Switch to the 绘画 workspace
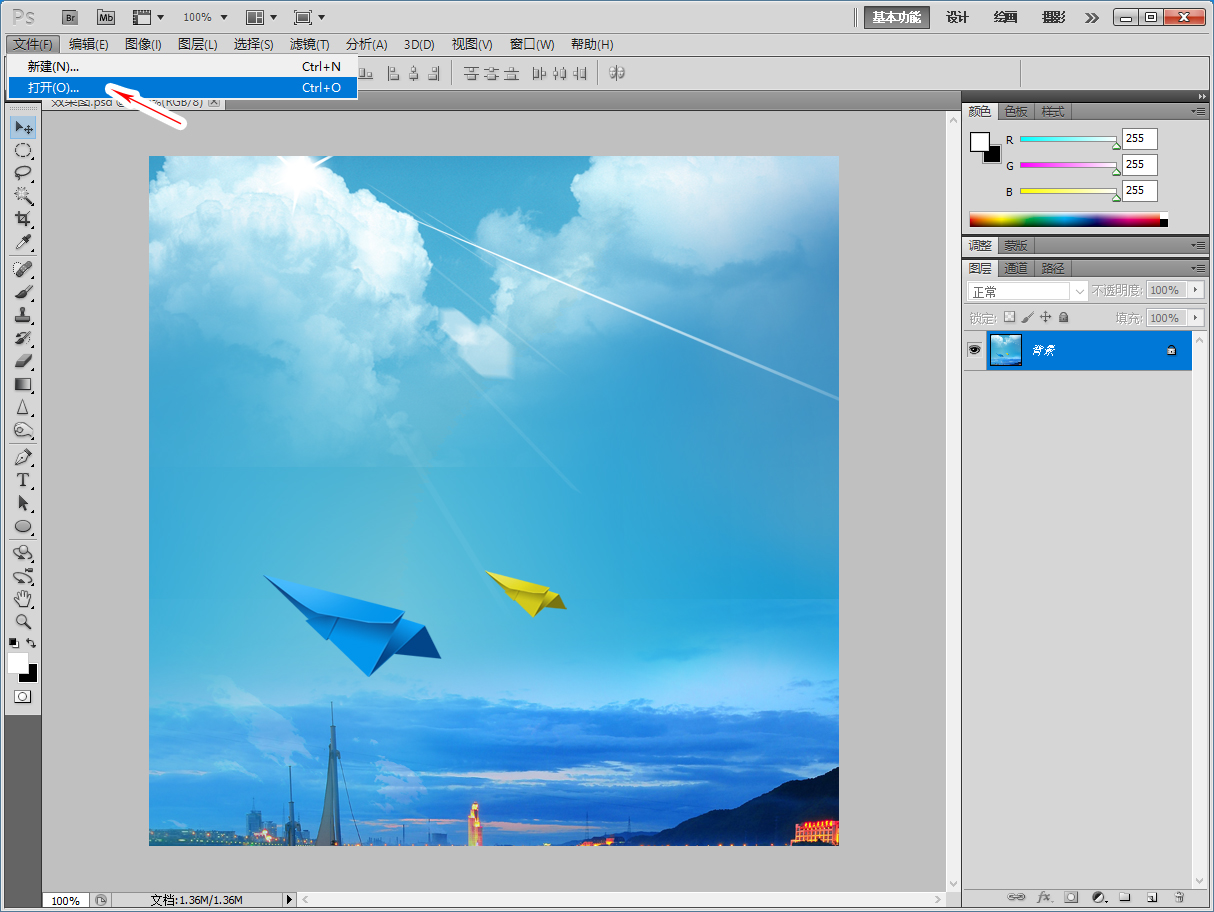 (1006, 17)
